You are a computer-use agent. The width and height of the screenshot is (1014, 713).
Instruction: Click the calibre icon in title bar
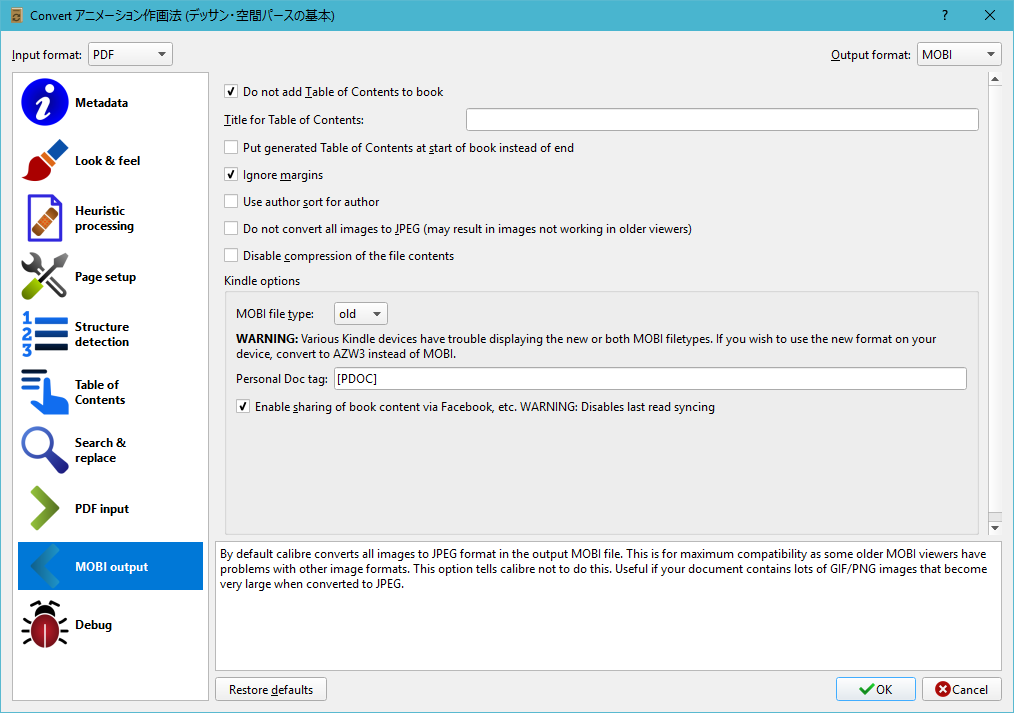click(x=17, y=16)
